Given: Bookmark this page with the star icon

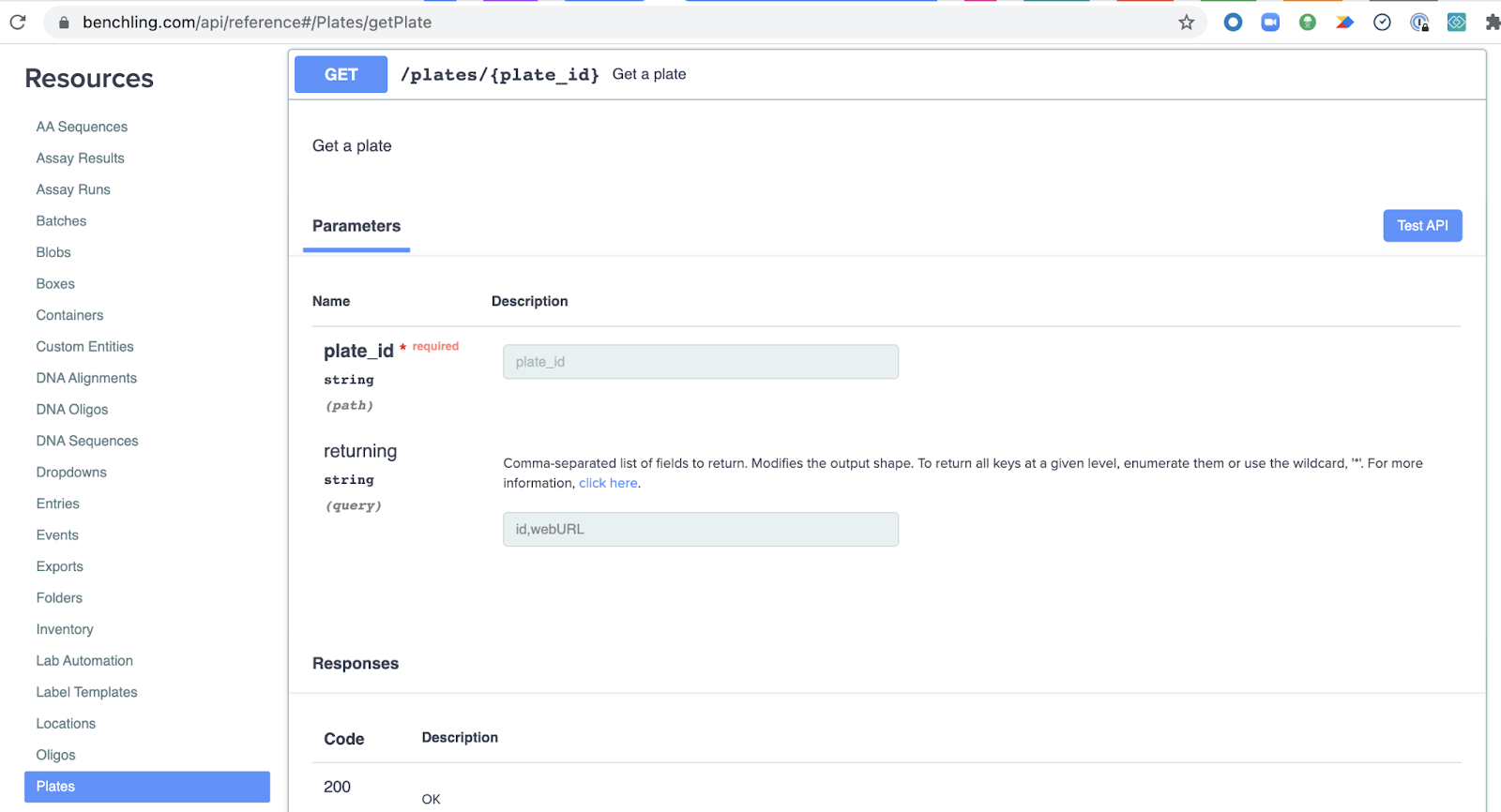Looking at the screenshot, I should [x=1186, y=23].
